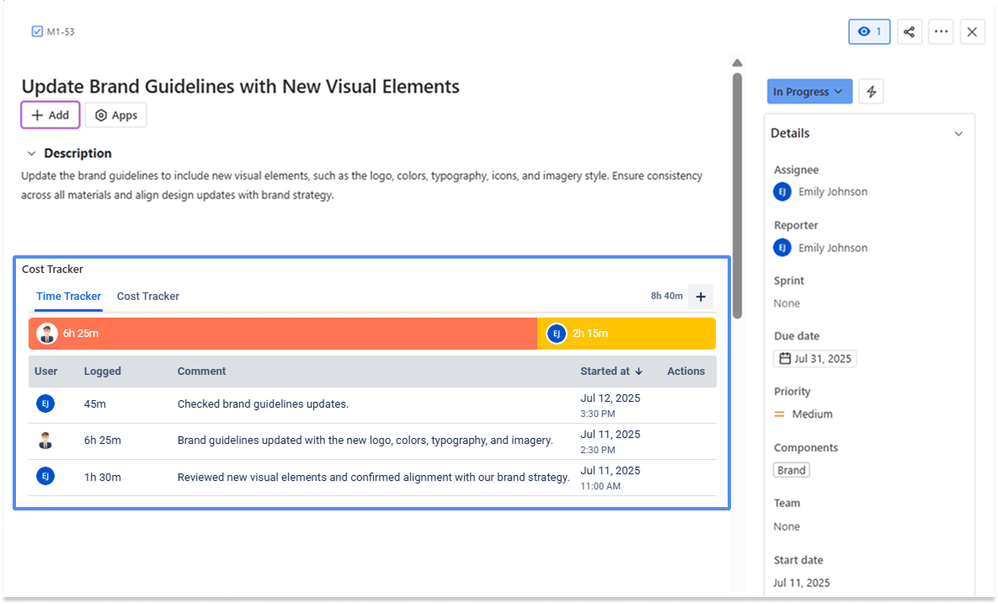Select the 'Checked brand guidelines updates.' comment
This screenshot has width=998, height=604.
point(263,404)
